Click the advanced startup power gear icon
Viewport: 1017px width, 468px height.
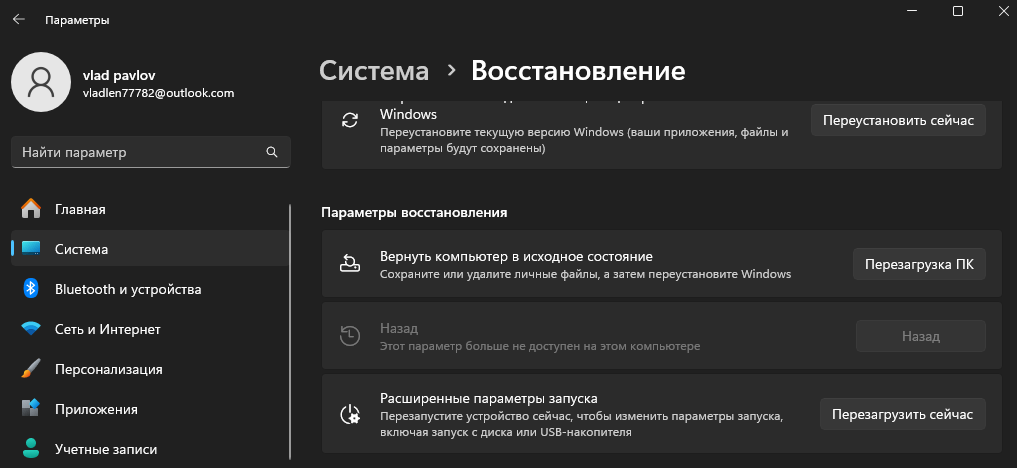[350, 414]
